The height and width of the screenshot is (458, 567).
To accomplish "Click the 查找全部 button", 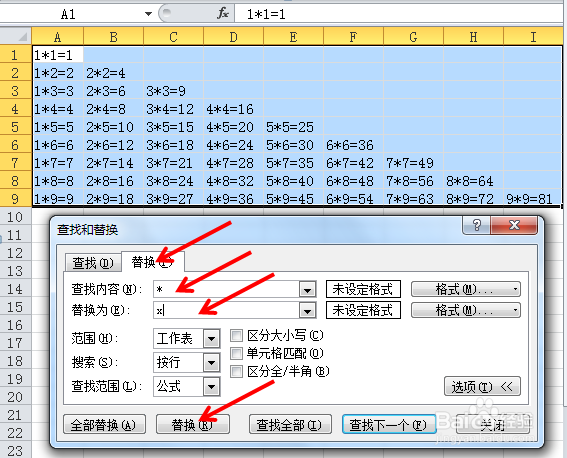I will [290, 424].
